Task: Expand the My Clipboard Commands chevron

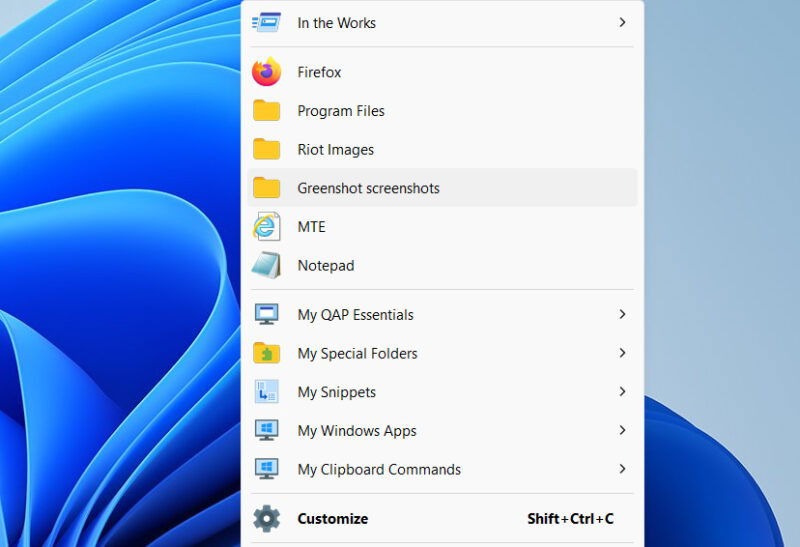Action: pyautogui.click(x=622, y=469)
